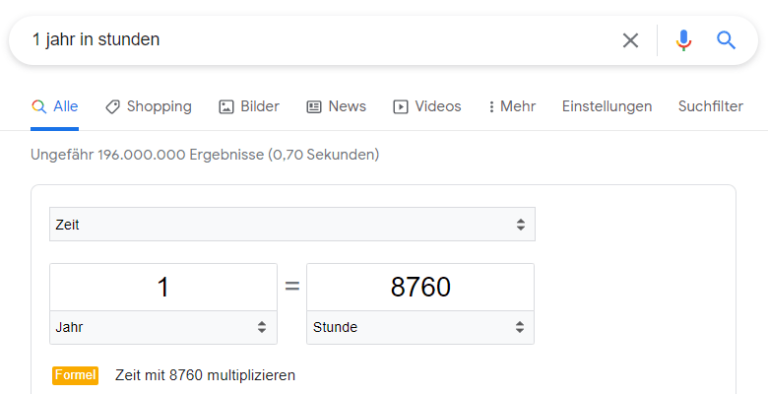Click the orange Formel label
This screenshot has height=394, width=768.
[75, 375]
